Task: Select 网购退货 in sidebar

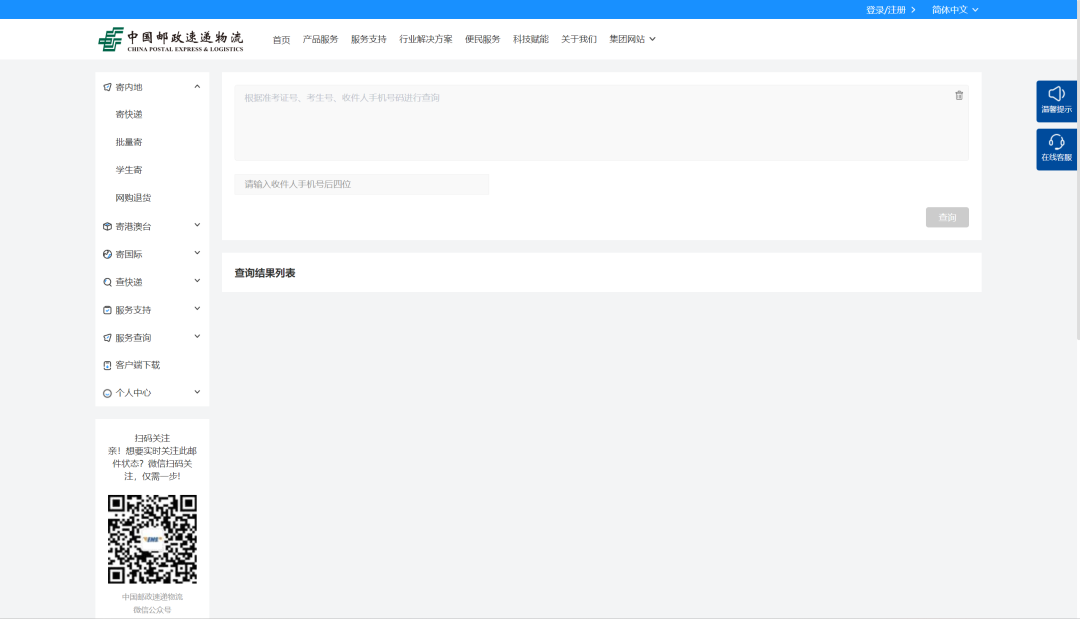Action: click(x=133, y=198)
